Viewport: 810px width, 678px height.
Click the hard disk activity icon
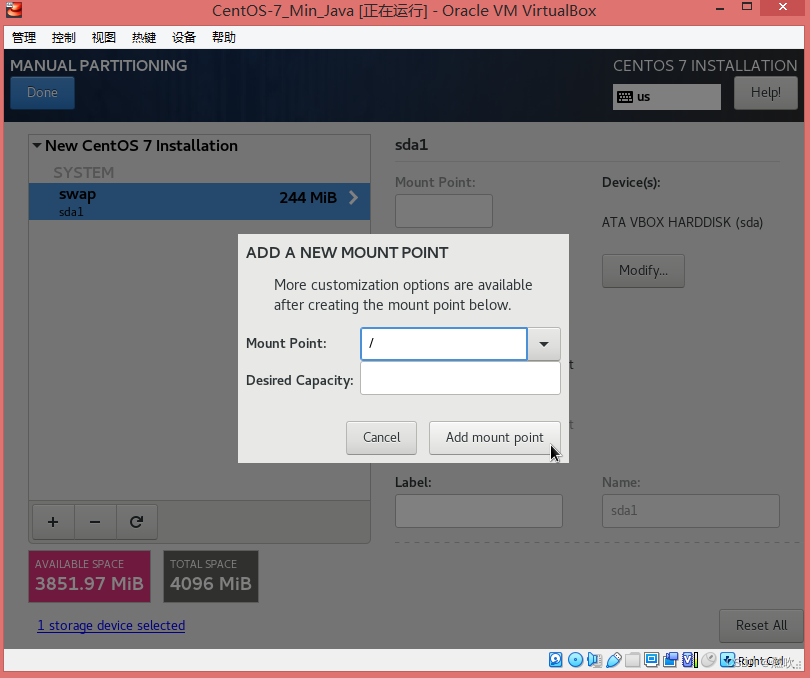[x=555, y=660]
